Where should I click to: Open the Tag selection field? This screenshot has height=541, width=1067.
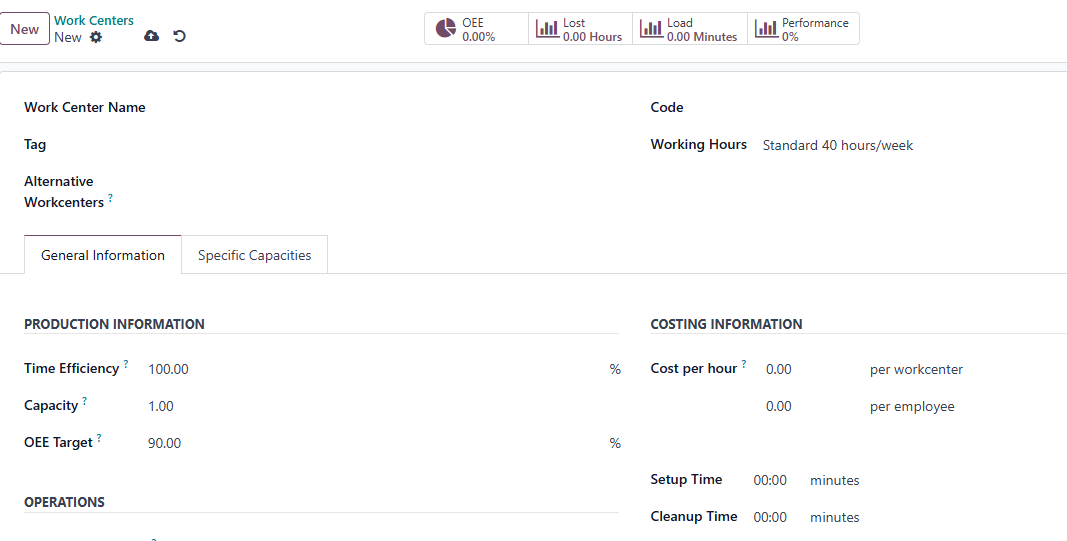pos(383,145)
